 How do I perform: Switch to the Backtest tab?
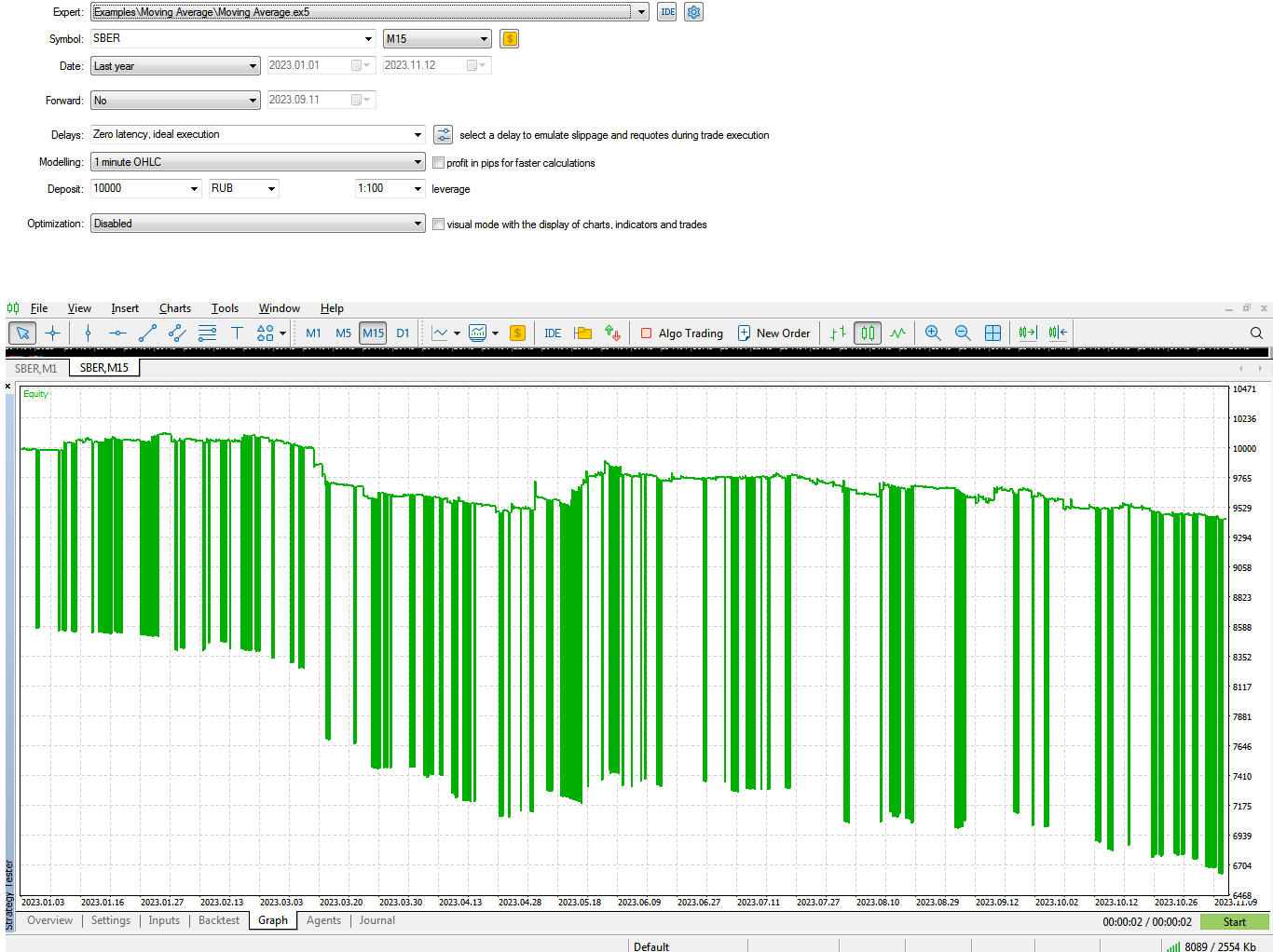click(x=219, y=920)
